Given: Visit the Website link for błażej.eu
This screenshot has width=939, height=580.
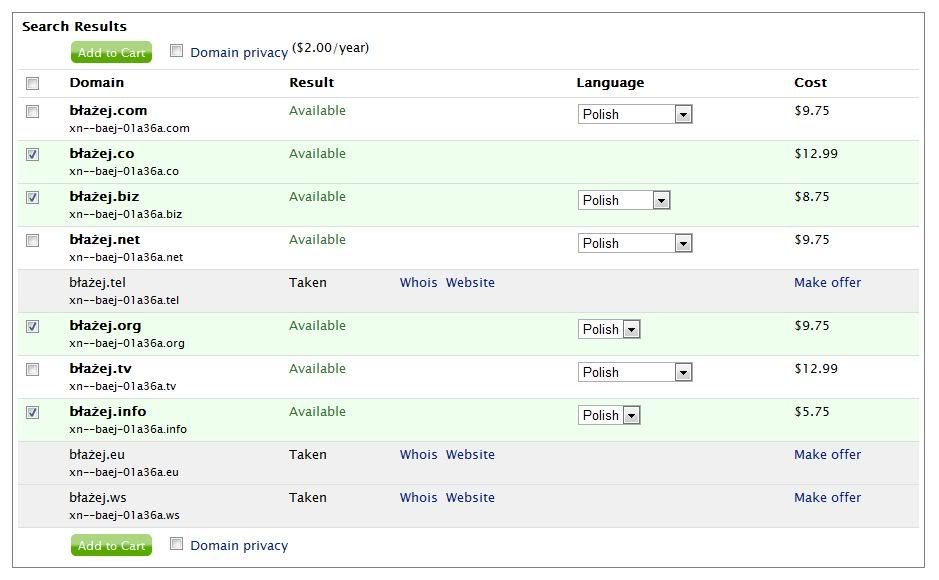Looking at the screenshot, I should pos(470,455).
